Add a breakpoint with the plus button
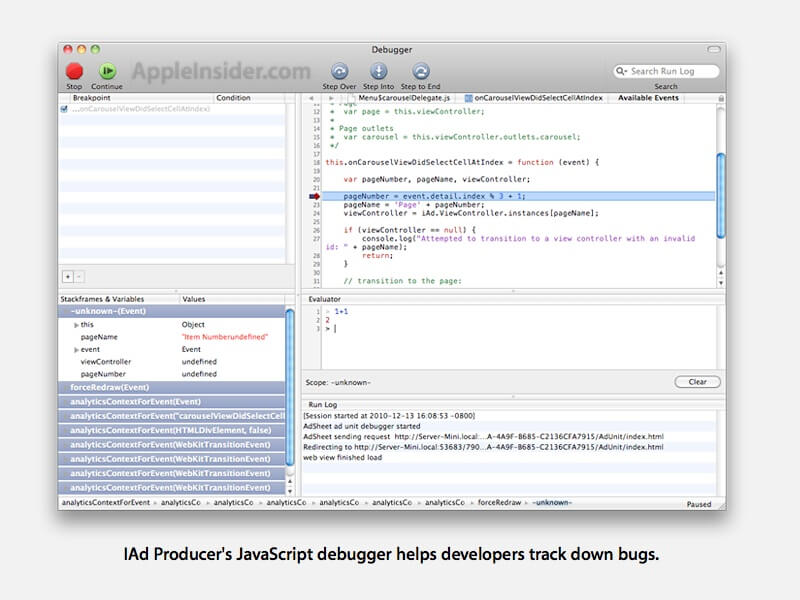Screen dimensions: 800x600 pyautogui.click(x=68, y=277)
